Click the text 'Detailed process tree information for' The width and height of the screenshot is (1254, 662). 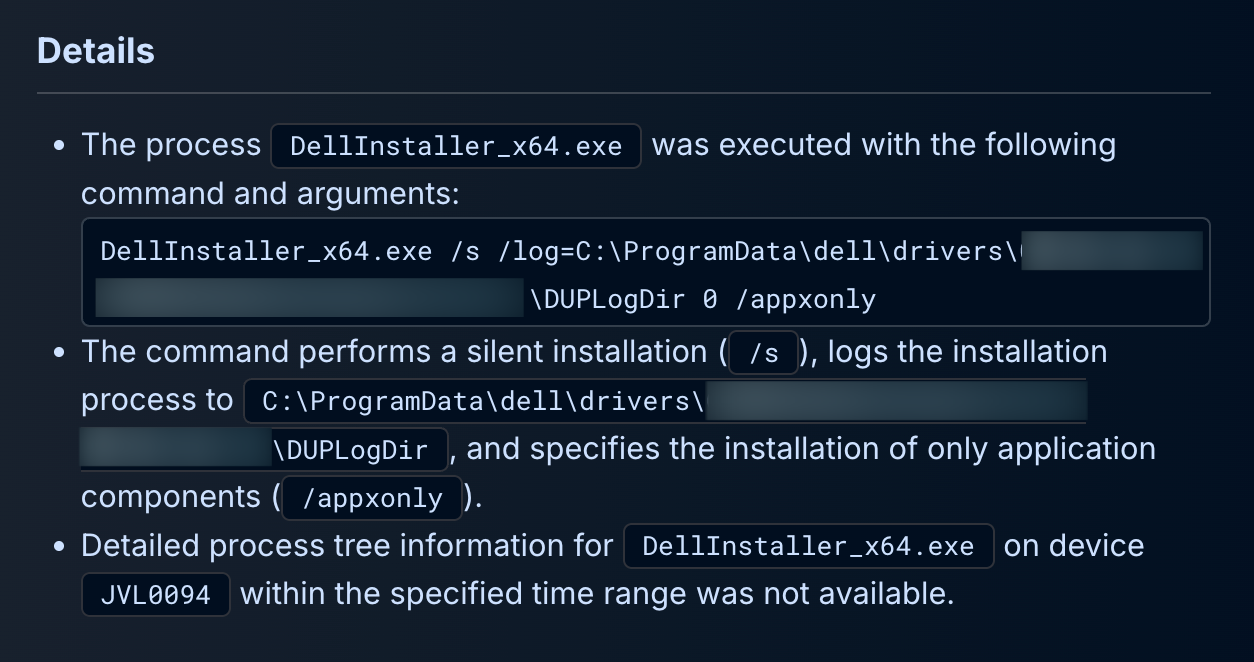tap(347, 545)
